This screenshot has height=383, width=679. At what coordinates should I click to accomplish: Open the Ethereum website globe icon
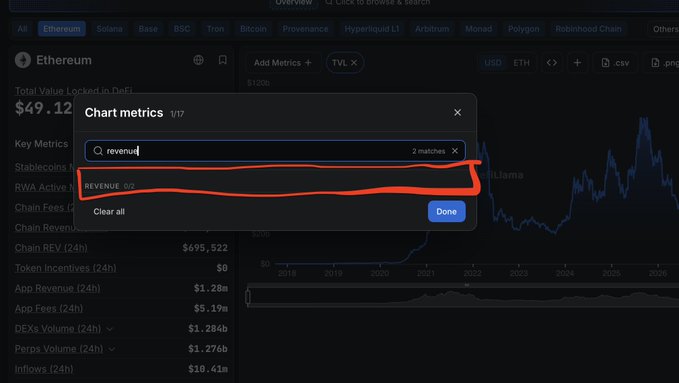pyautogui.click(x=198, y=60)
